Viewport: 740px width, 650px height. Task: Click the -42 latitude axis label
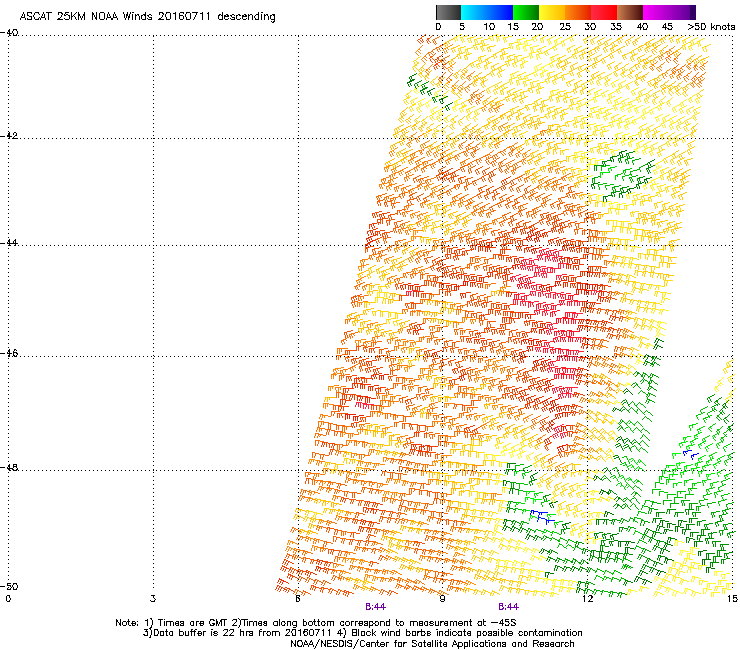click(9, 135)
